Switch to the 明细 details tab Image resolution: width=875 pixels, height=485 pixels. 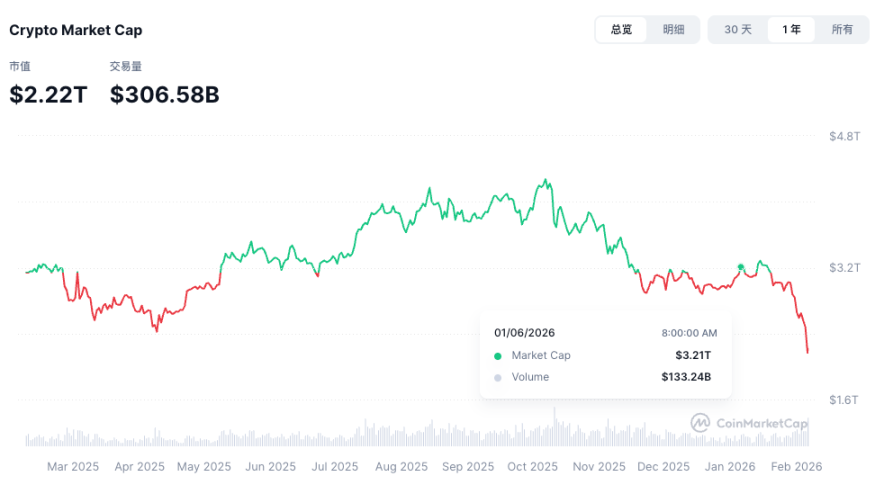[673, 30]
